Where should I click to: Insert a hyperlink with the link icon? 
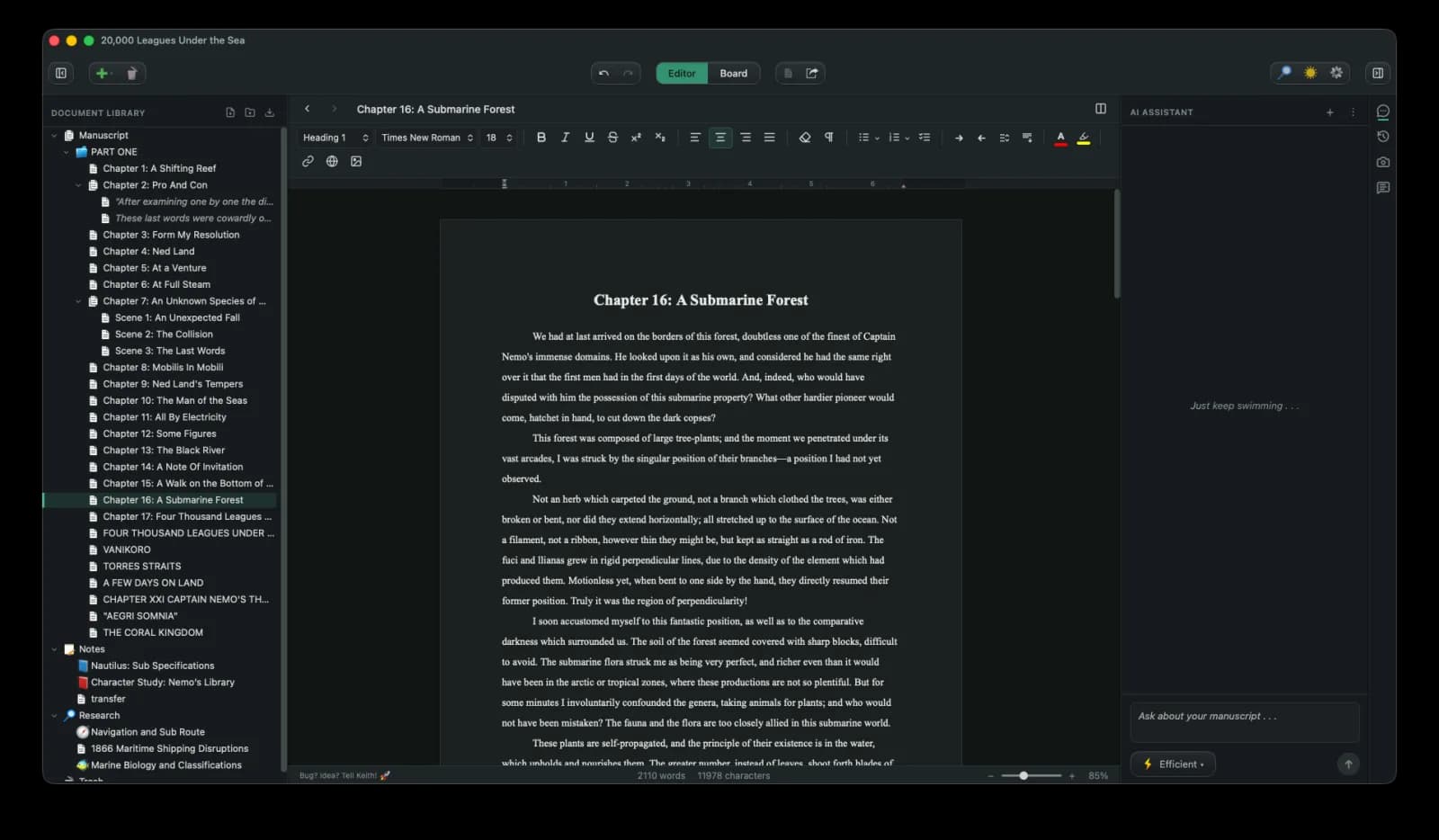pyautogui.click(x=308, y=161)
